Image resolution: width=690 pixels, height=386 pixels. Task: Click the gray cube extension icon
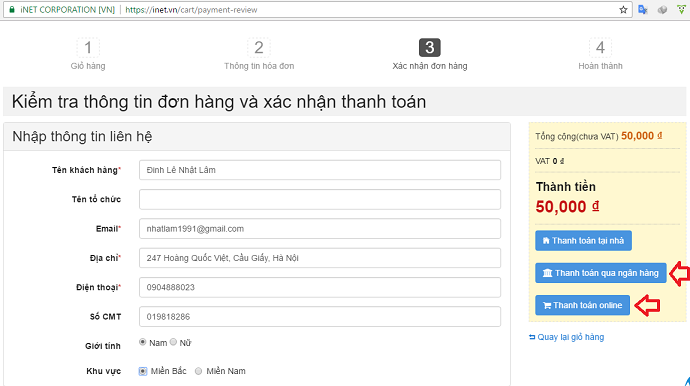pyautogui.click(x=662, y=10)
